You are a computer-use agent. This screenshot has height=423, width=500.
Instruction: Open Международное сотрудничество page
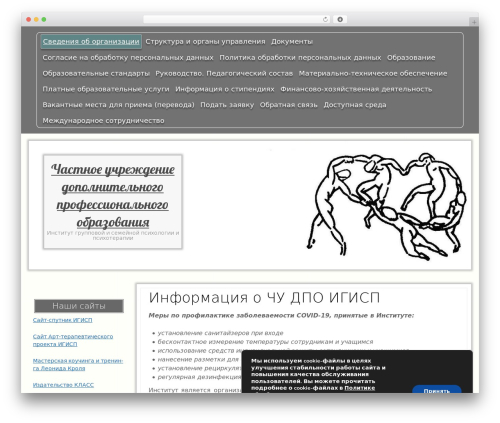[x=103, y=120]
